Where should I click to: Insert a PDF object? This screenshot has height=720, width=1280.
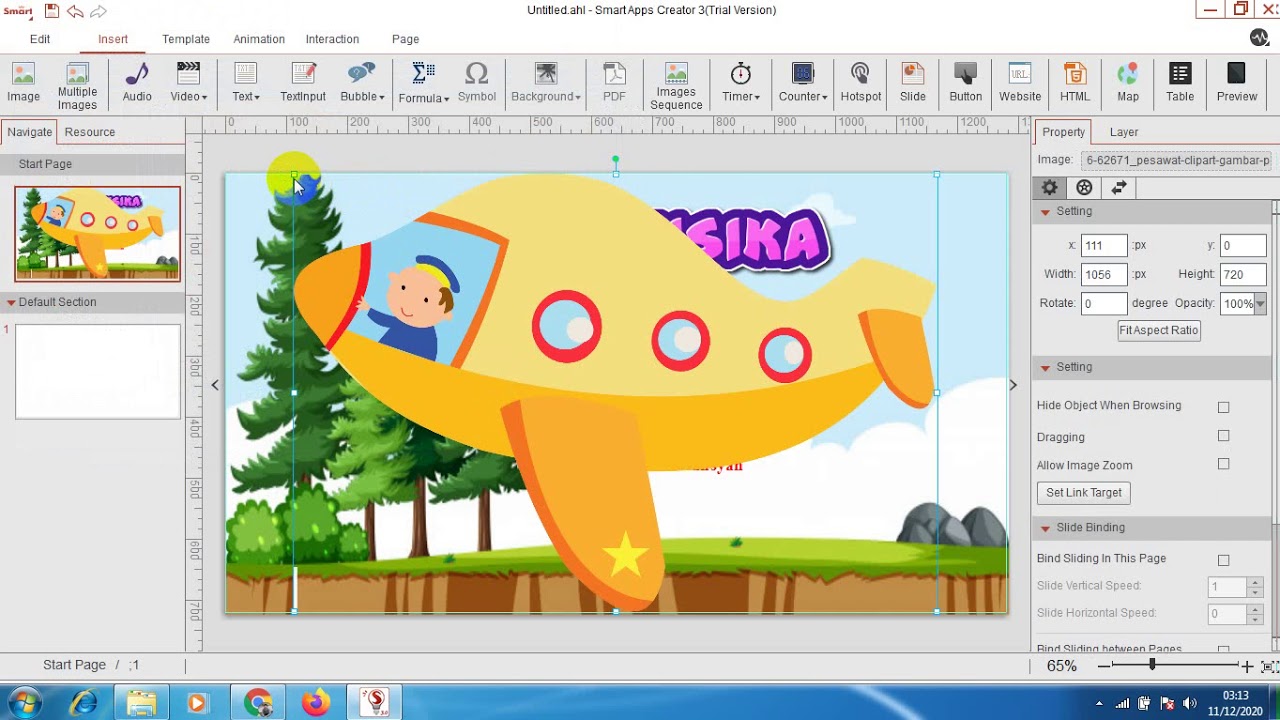(614, 82)
